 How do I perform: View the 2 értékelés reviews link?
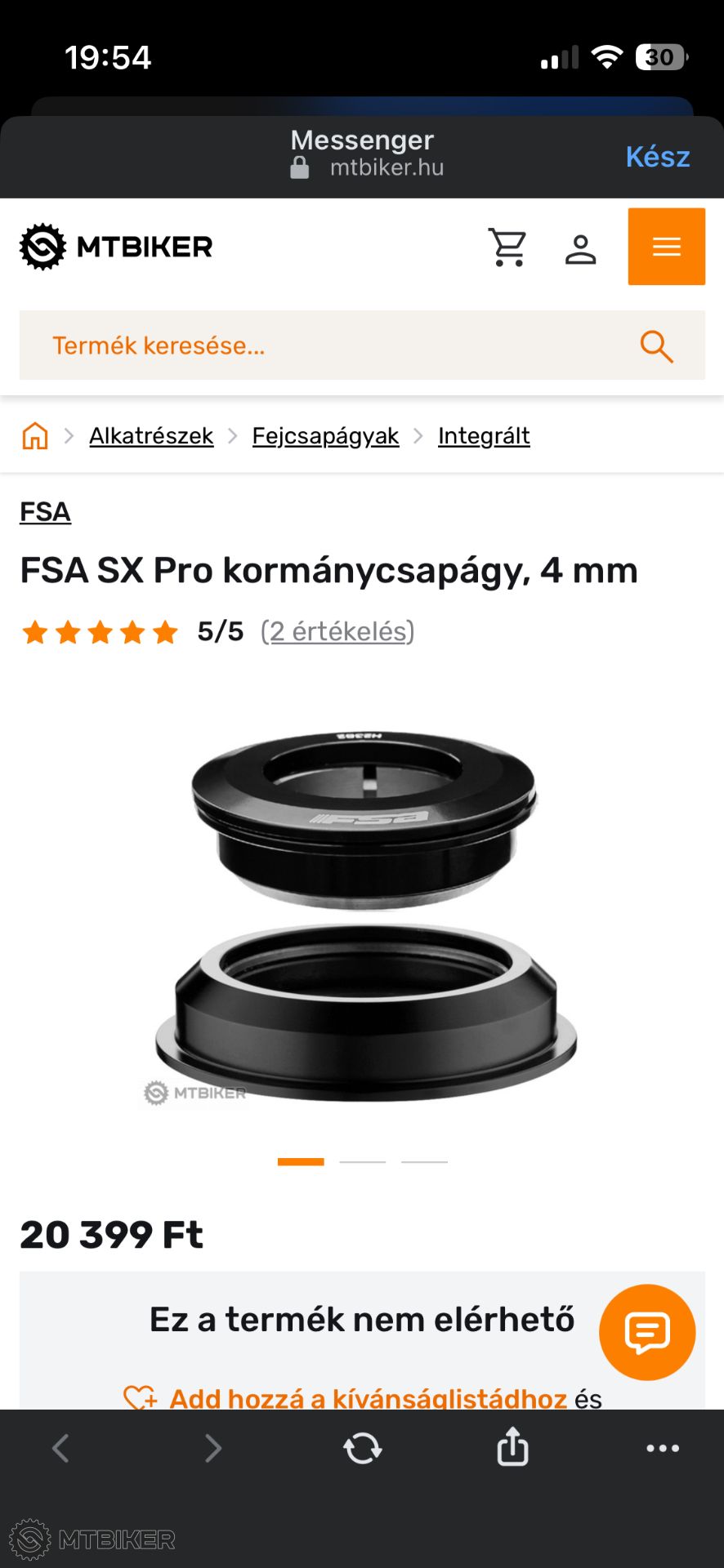[337, 631]
